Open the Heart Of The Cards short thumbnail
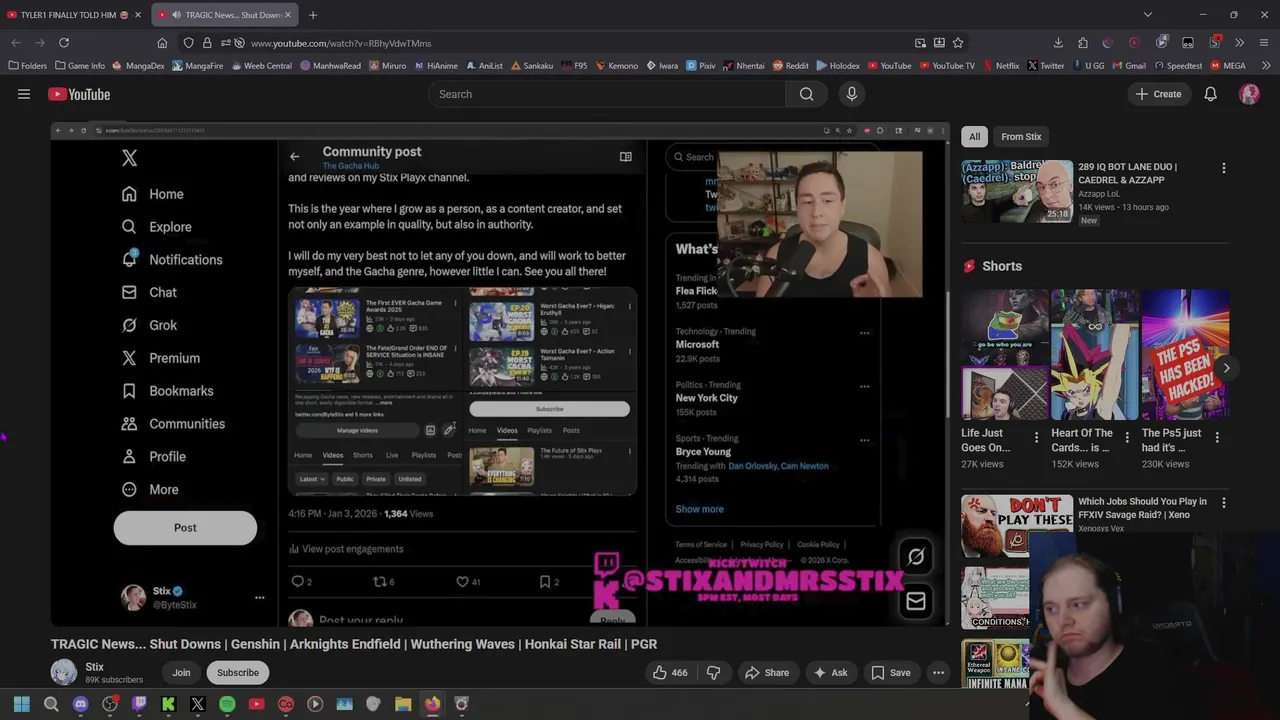 pyautogui.click(x=1095, y=355)
